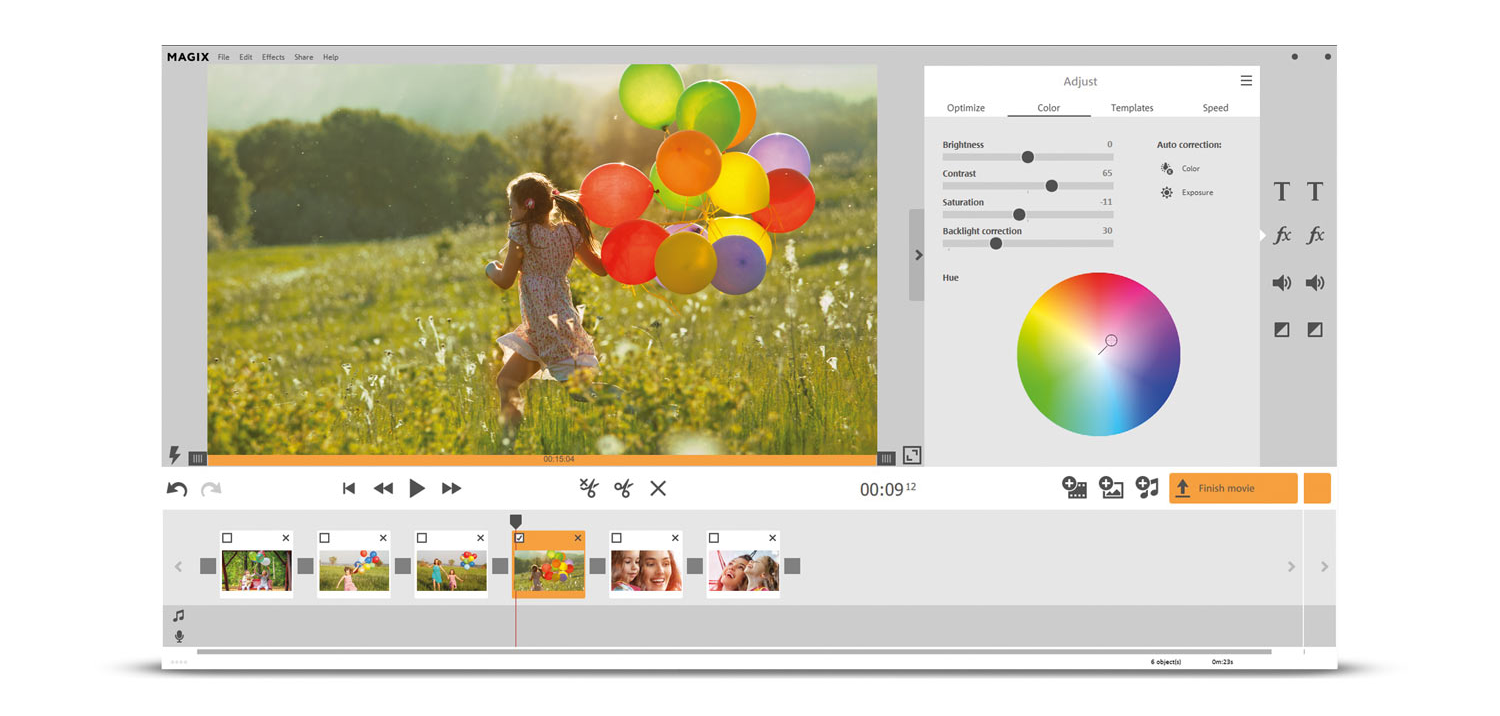Click the add music icon
Viewport: 1500px width, 716px height.
[x=1147, y=487]
